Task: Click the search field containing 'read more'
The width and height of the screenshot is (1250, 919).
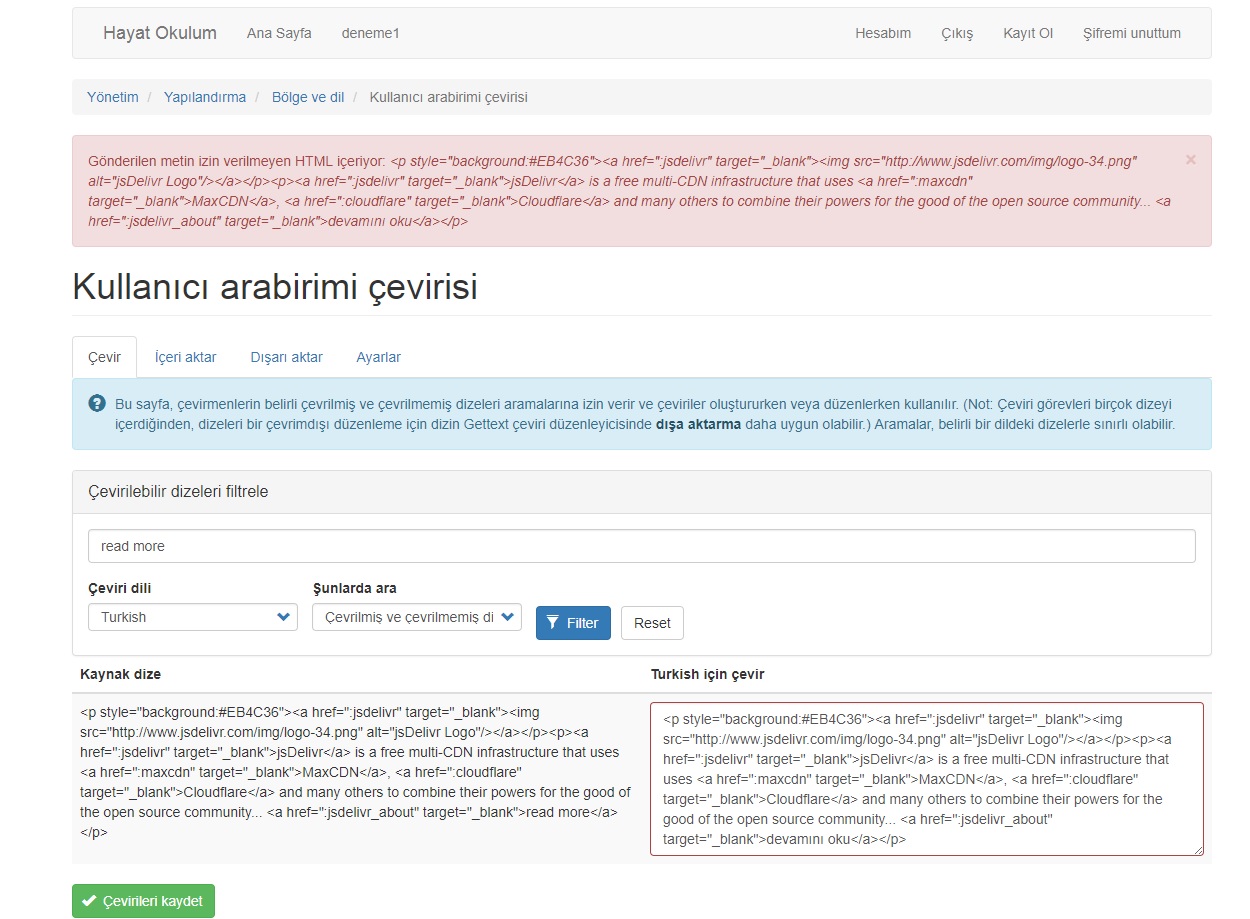Action: (x=641, y=546)
